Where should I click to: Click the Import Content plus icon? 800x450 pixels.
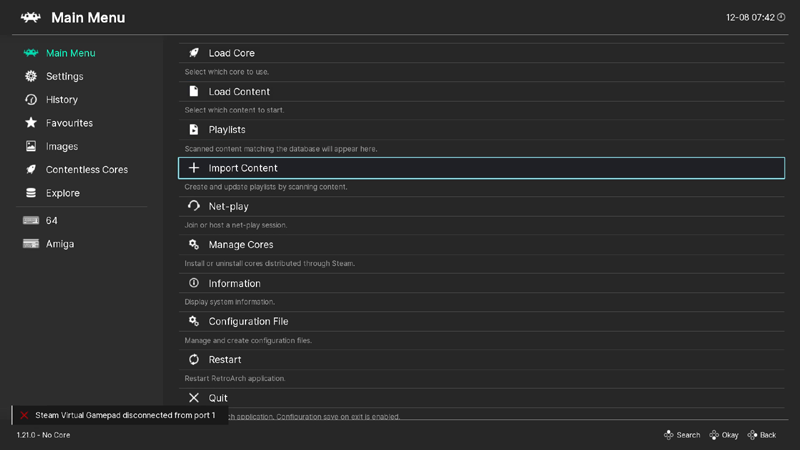click(x=194, y=168)
